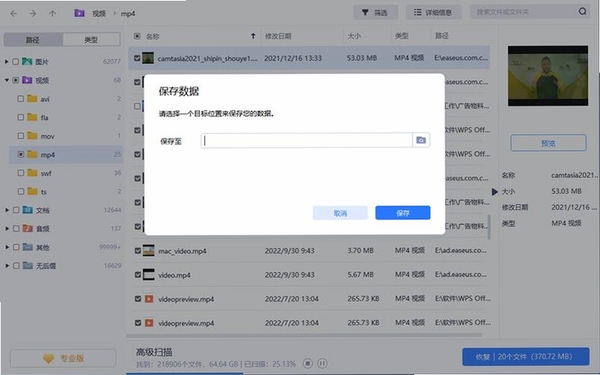Toggle the swf folder checkbox
This screenshot has height=375, width=600.
[x=21, y=173]
